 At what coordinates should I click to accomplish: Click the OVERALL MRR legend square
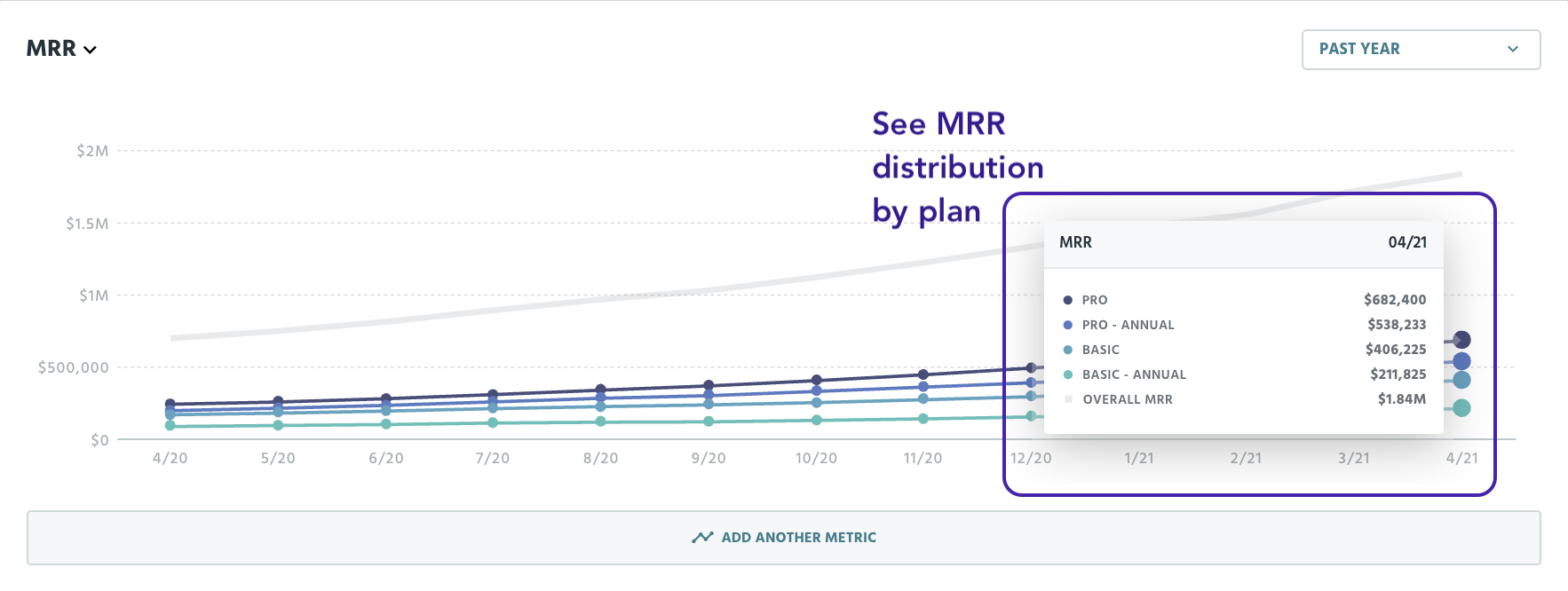pyautogui.click(x=1068, y=399)
